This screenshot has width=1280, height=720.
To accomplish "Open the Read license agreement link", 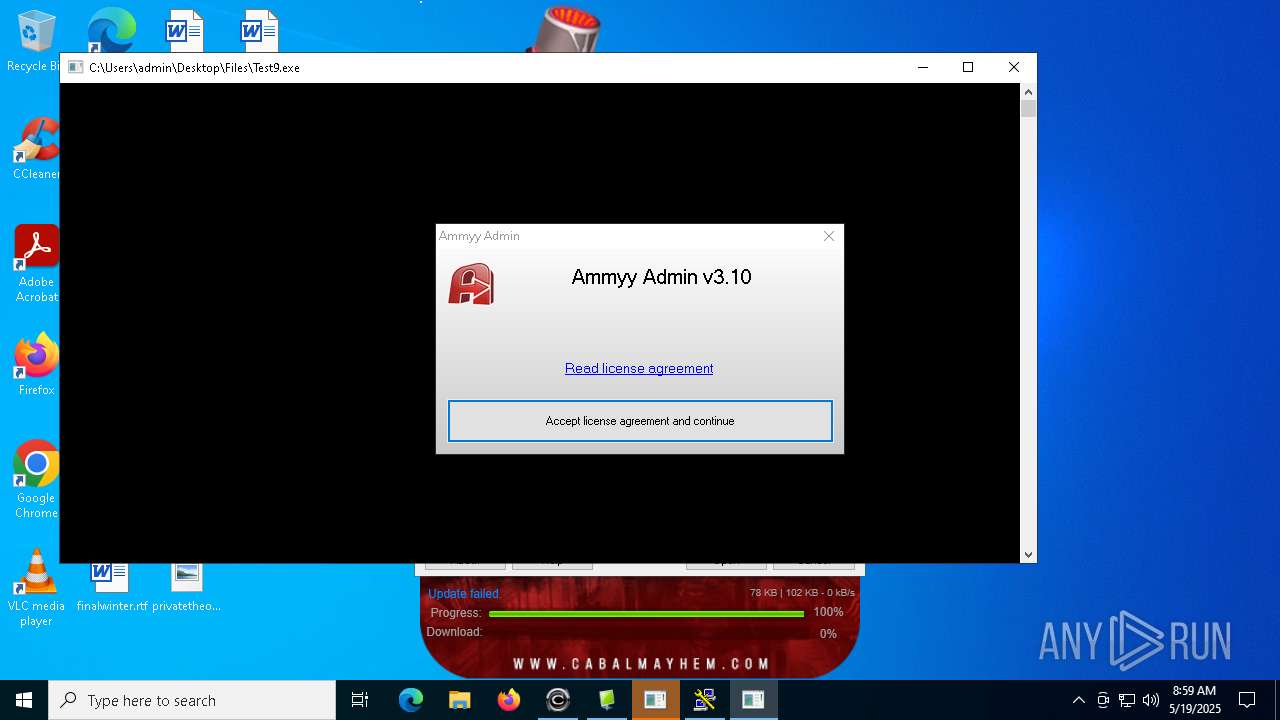I will (639, 369).
